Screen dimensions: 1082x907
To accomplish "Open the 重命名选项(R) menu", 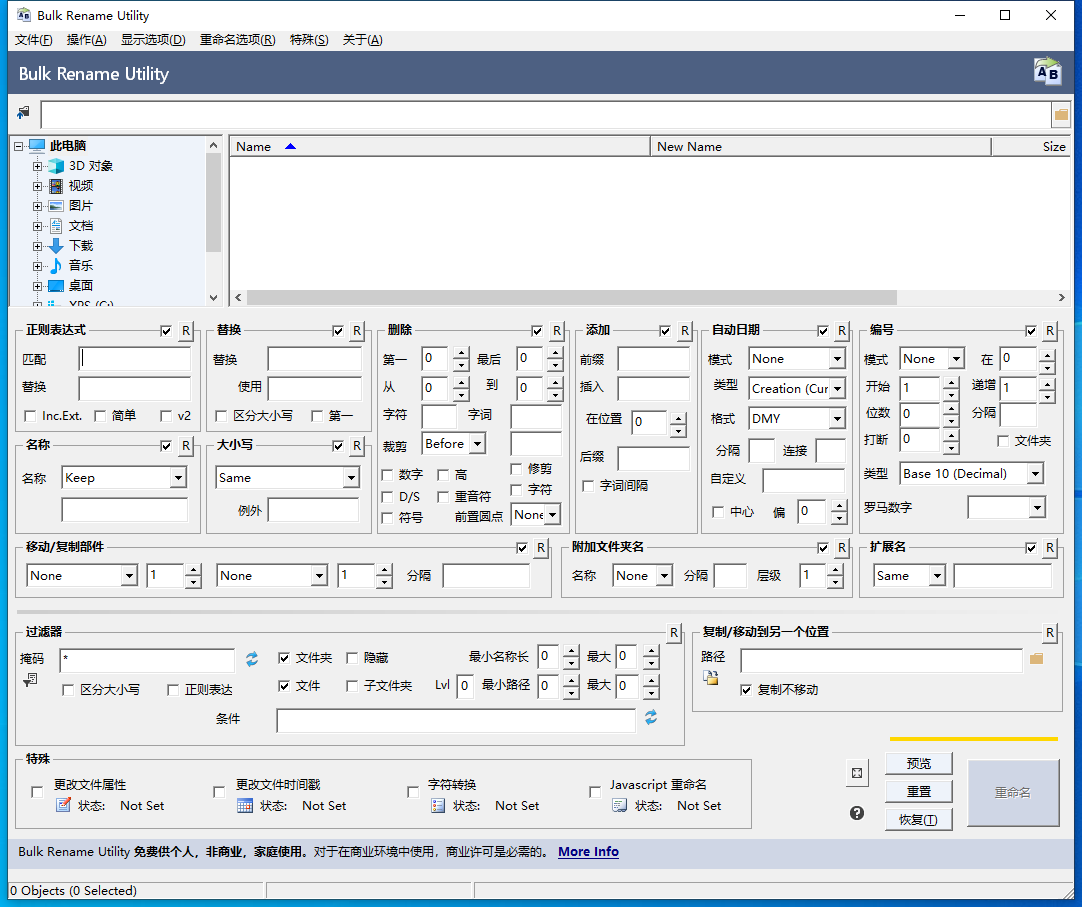I will [x=237, y=40].
